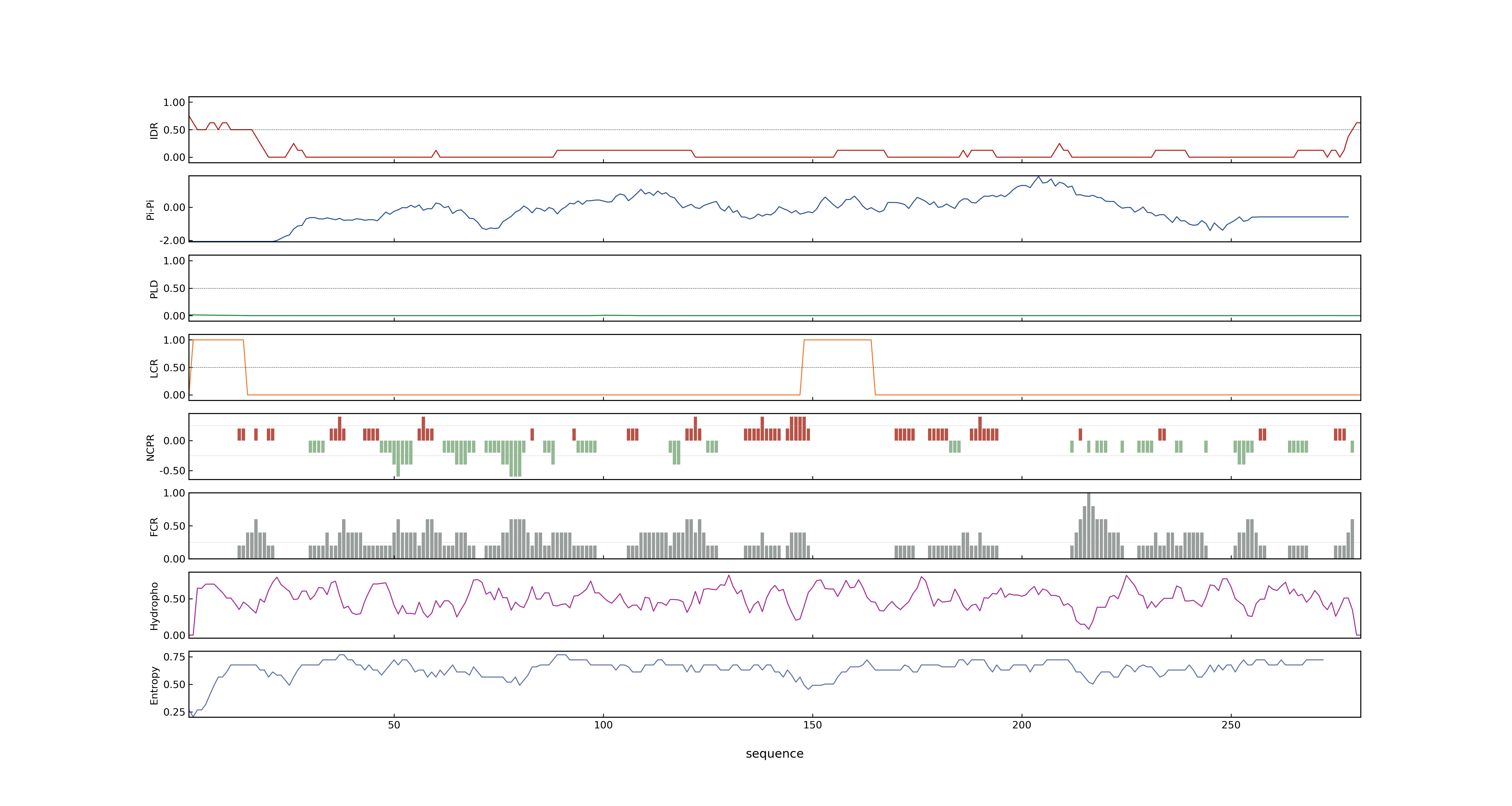This screenshot has height=806, width=1512.
Task: Click the -2.00 tick of Pi-Pi plot
Action: [172, 241]
